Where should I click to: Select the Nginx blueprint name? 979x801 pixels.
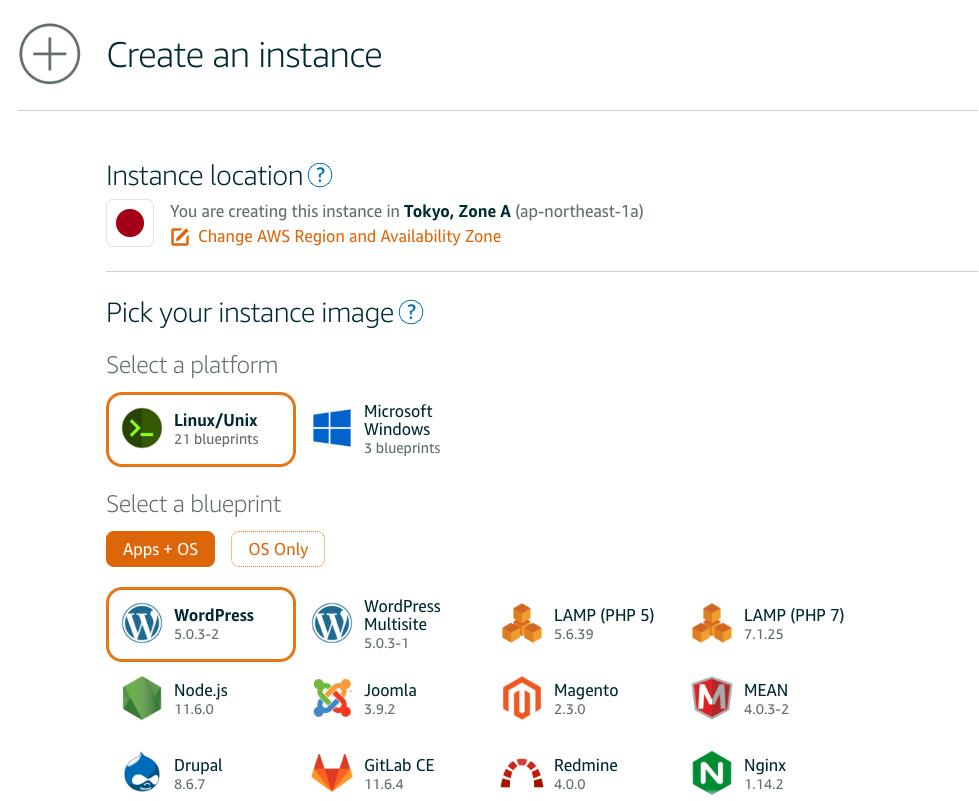point(765,765)
